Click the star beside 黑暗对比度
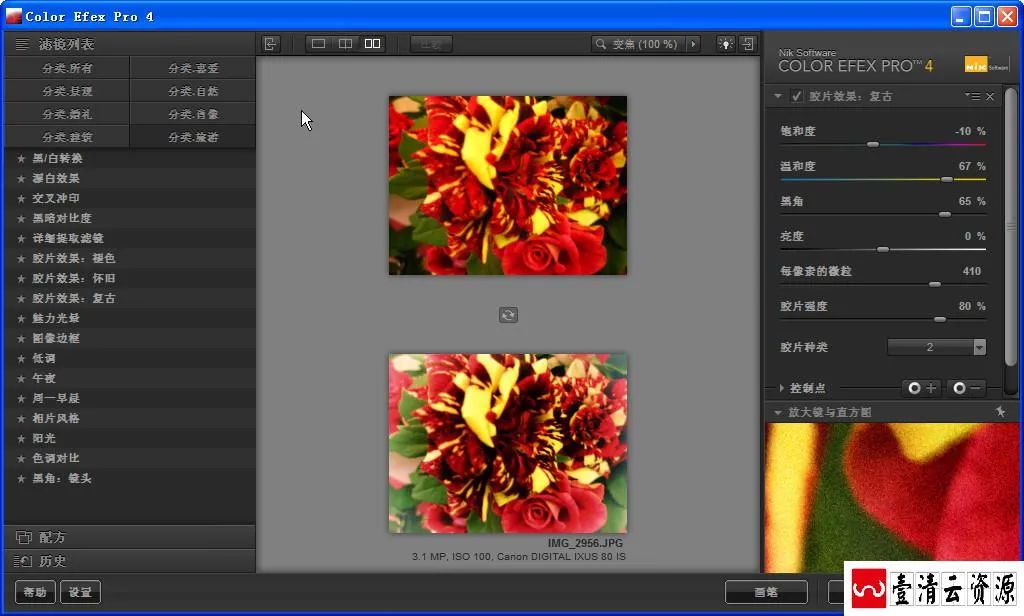Image resolution: width=1024 pixels, height=616 pixels. (x=21, y=219)
